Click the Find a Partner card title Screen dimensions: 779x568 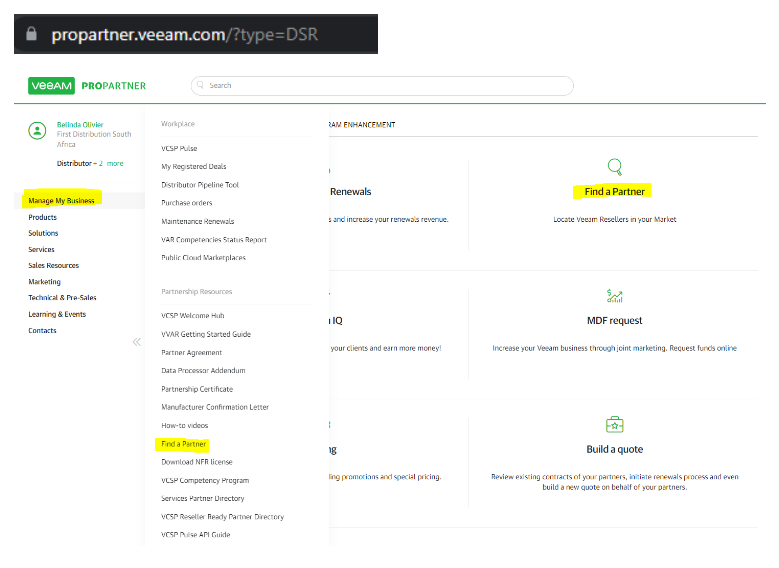[615, 191]
